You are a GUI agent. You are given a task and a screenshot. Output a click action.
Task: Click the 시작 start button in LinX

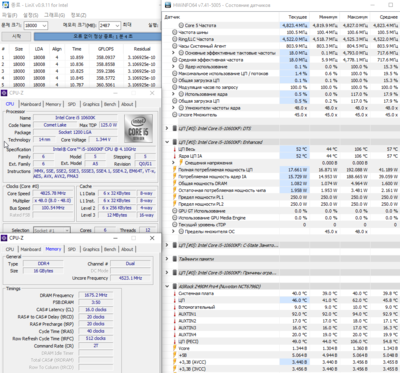point(16,36)
